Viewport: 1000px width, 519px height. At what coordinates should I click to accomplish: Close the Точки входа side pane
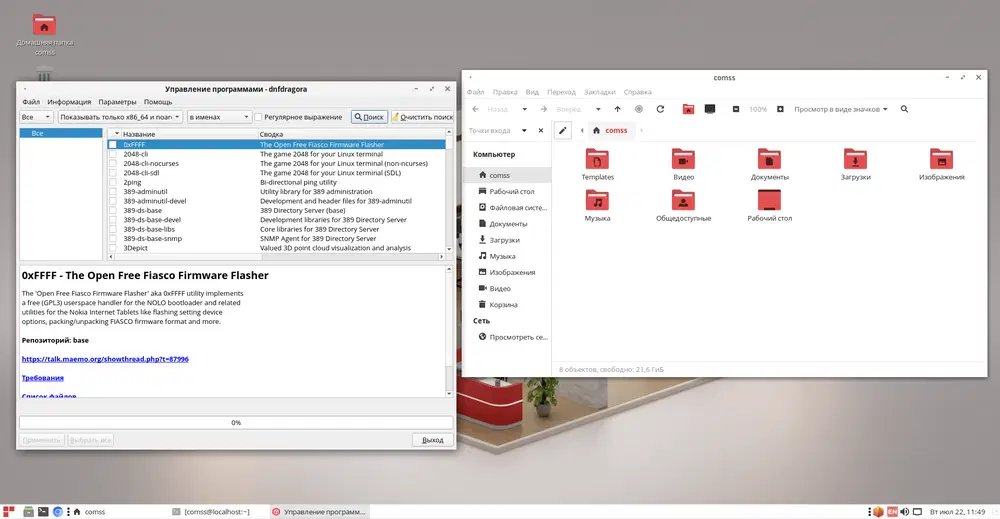541,130
